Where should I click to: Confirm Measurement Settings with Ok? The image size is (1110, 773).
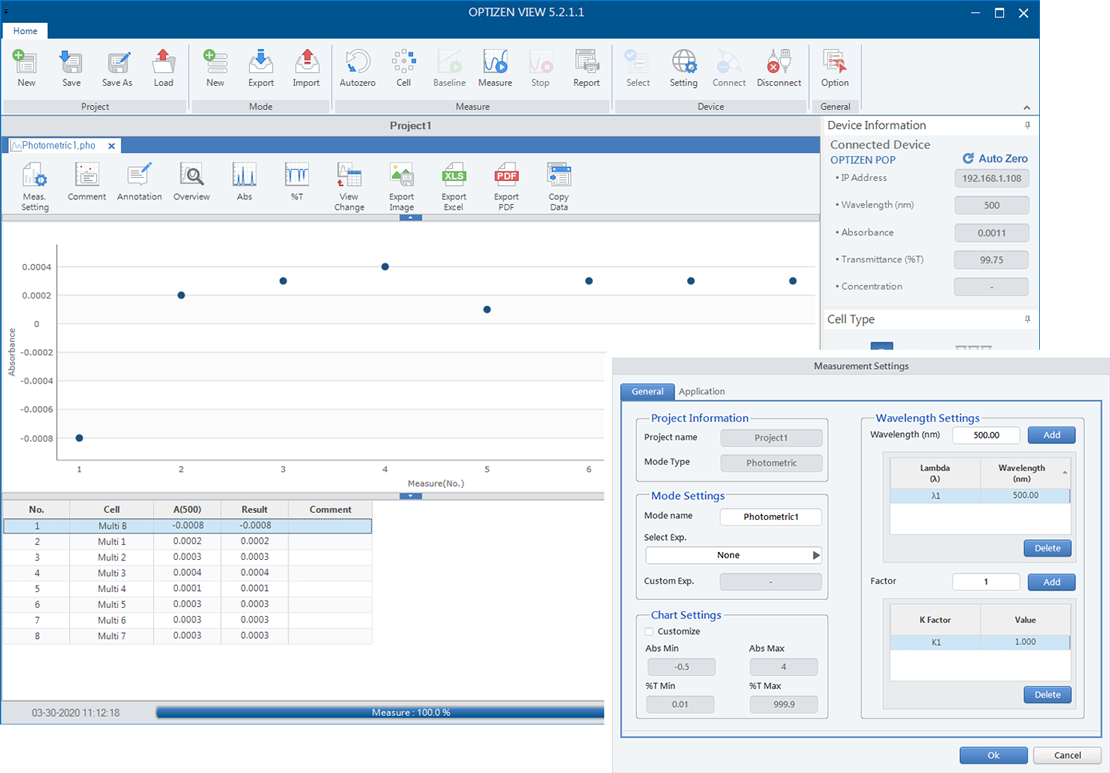993,755
